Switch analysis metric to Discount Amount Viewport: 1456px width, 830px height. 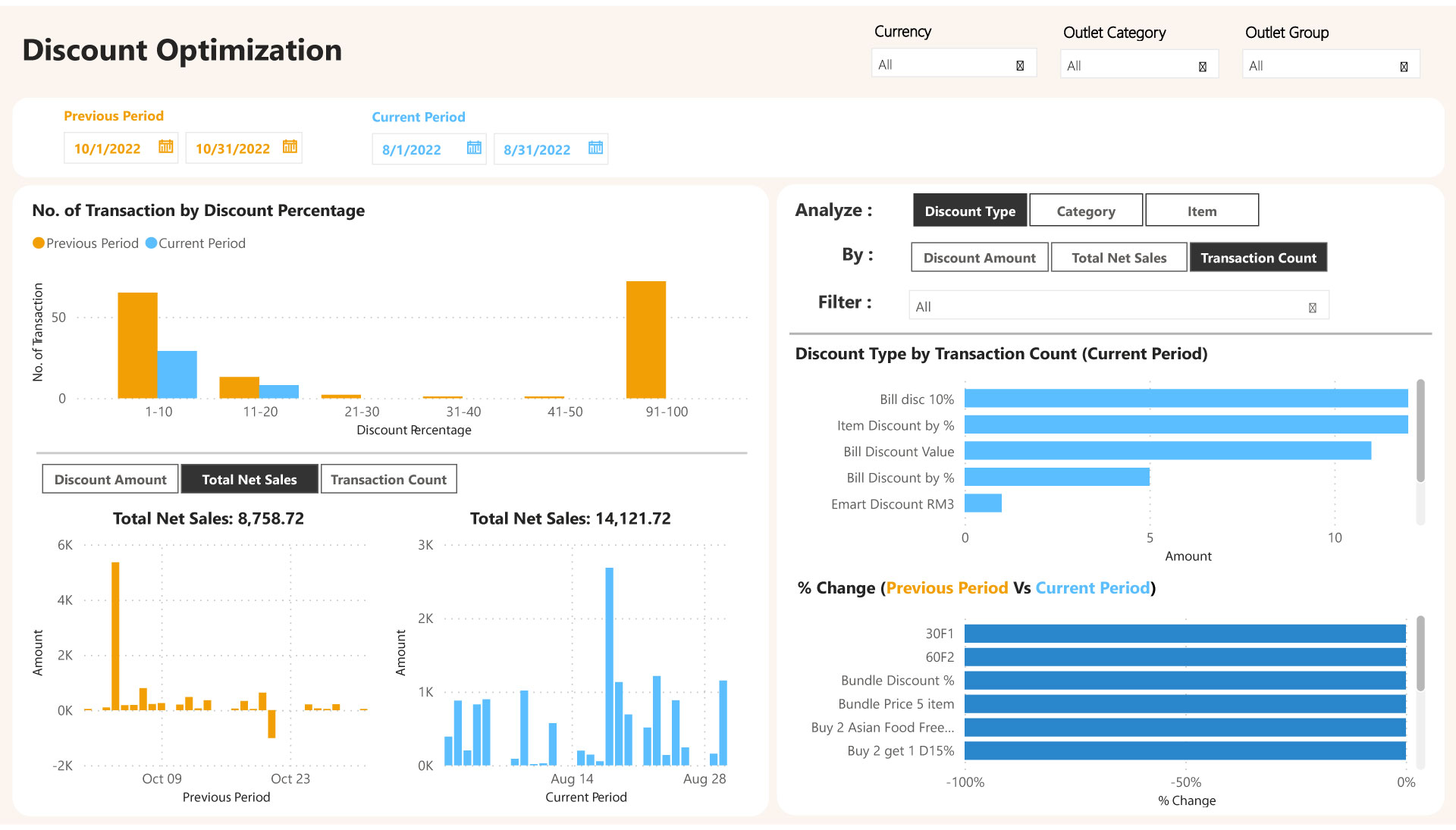[x=979, y=257]
